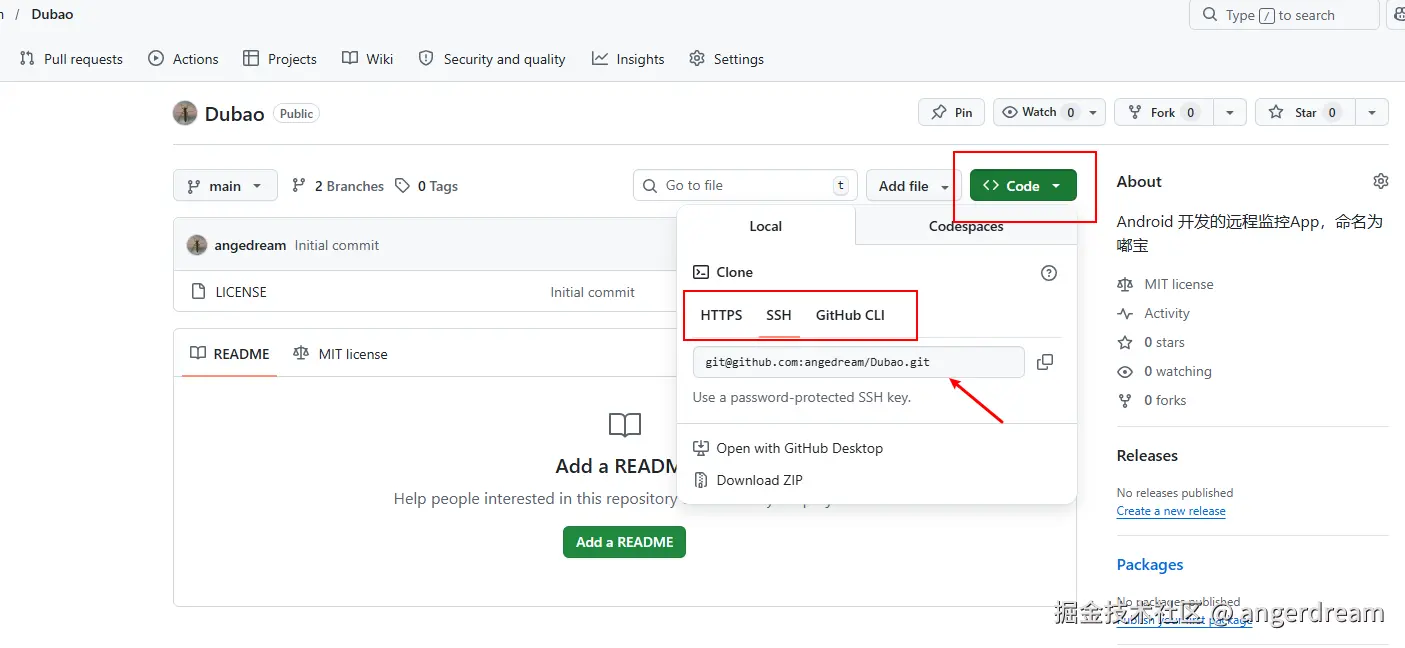The width and height of the screenshot is (1405, 648).
Task: Click the Download ZIP archive icon
Action: click(x=701, y=480)
